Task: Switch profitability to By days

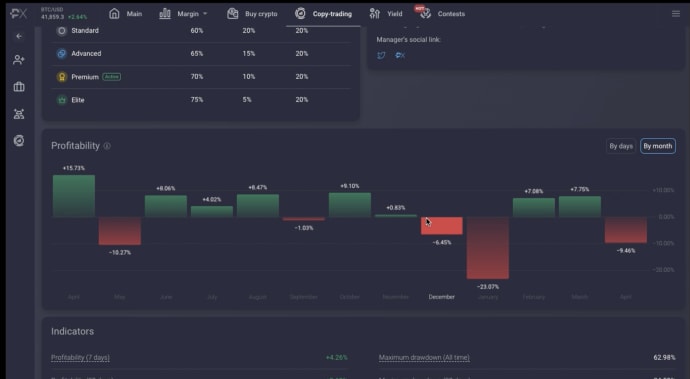Action: pos(621,146)
